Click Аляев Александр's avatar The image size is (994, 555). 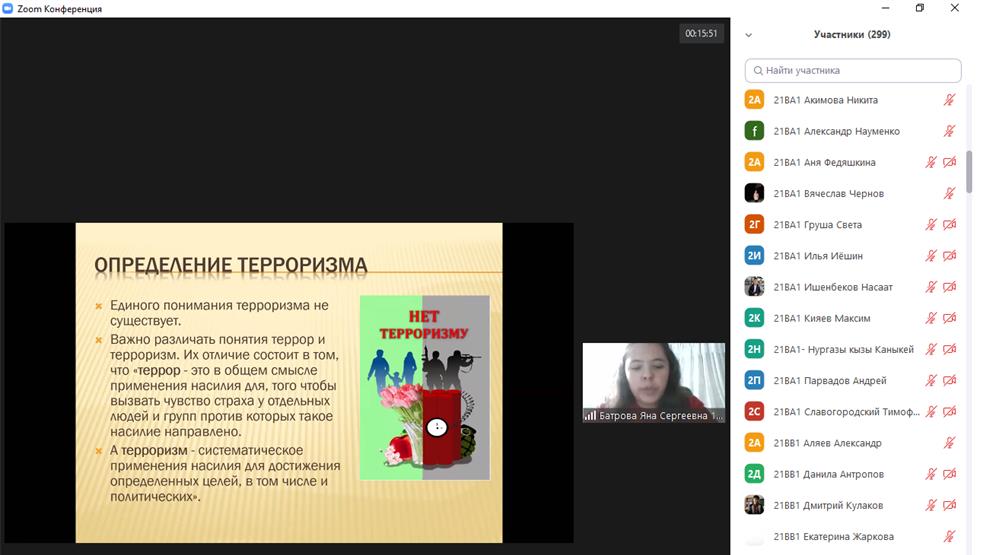click(x=754, y=442)
